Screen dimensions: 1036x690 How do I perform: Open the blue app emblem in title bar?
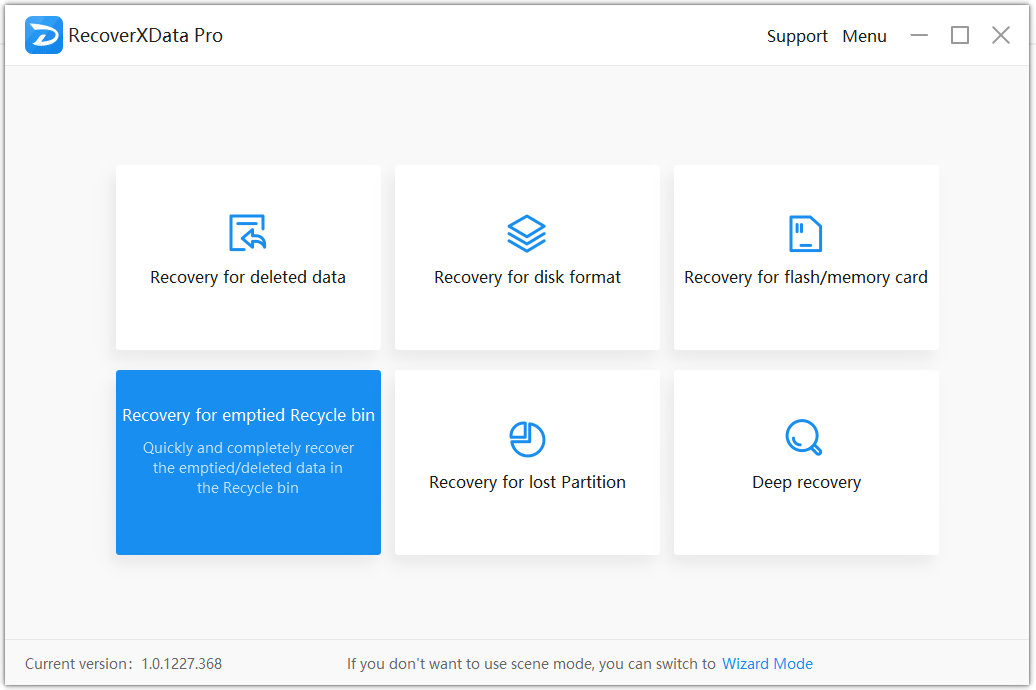point(43,34)
